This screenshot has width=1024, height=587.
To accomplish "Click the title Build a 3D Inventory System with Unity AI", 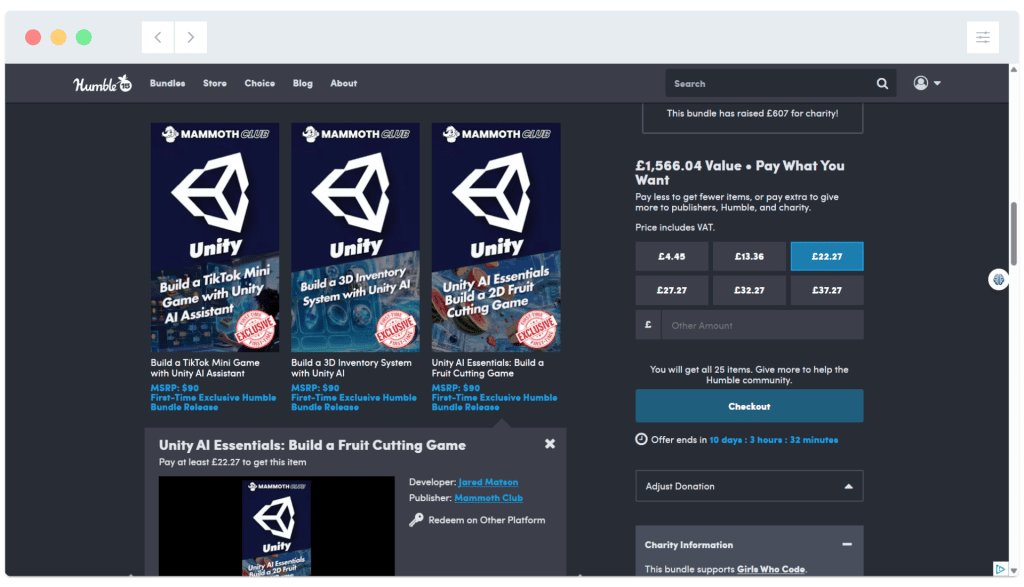I will 351,368.
